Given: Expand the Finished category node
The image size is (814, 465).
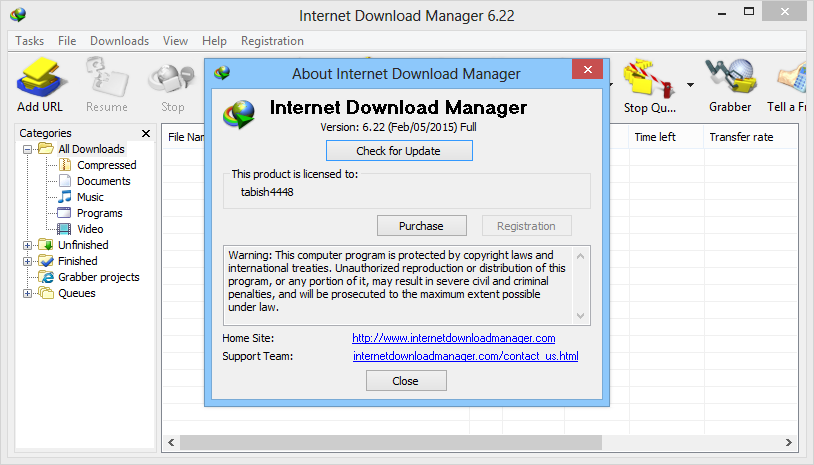Looking at the screenshot, I should tap(28, 261).
